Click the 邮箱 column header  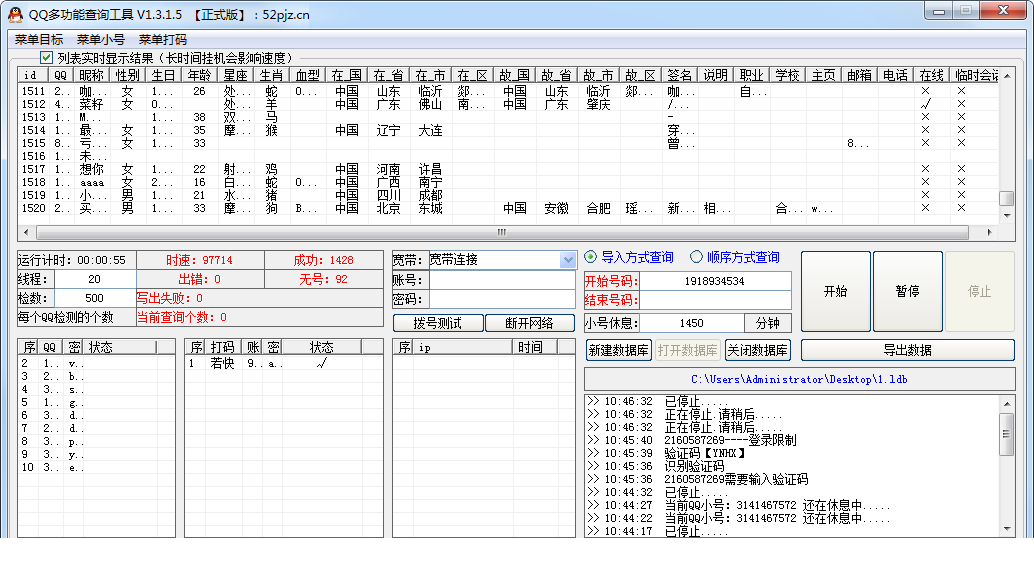pyautogui.click(x=859, y=75)
